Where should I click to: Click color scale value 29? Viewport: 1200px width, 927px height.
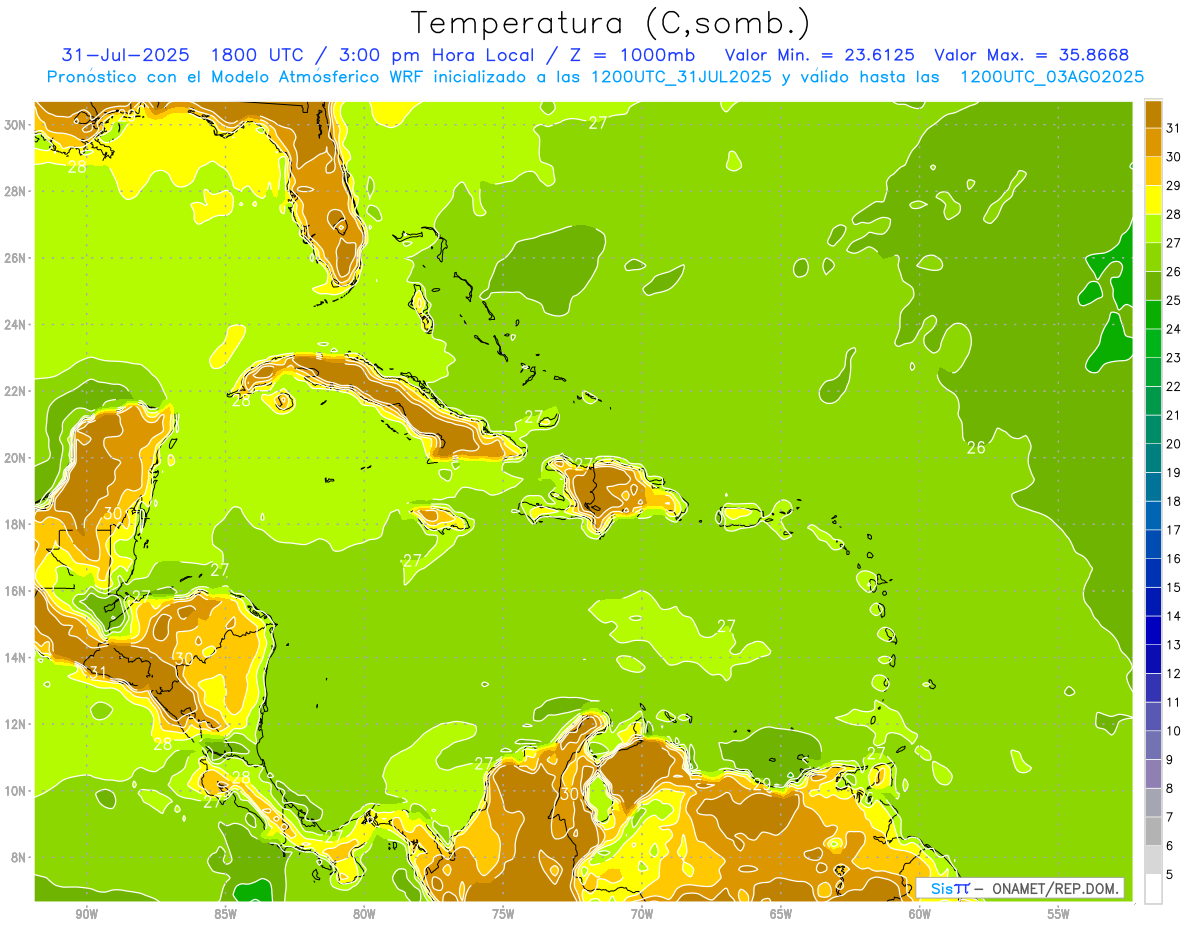[x=1174, y=185]
